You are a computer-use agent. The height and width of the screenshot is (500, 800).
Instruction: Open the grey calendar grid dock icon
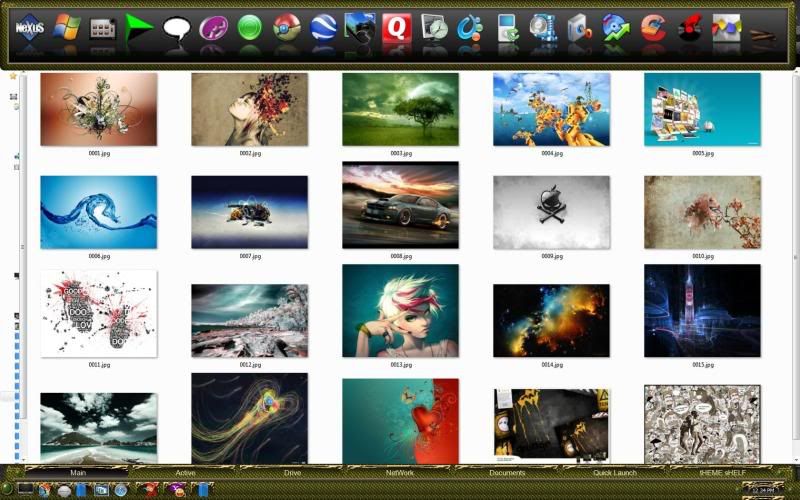(x=103, y=29)
